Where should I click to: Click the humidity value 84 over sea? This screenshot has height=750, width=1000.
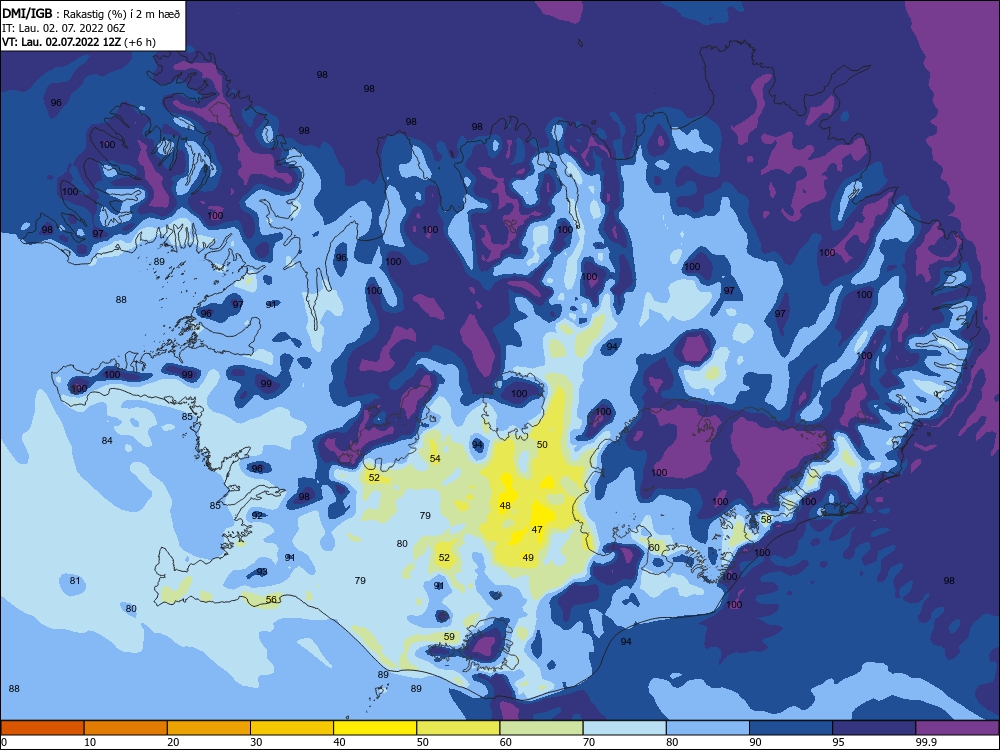coord(107,441)
